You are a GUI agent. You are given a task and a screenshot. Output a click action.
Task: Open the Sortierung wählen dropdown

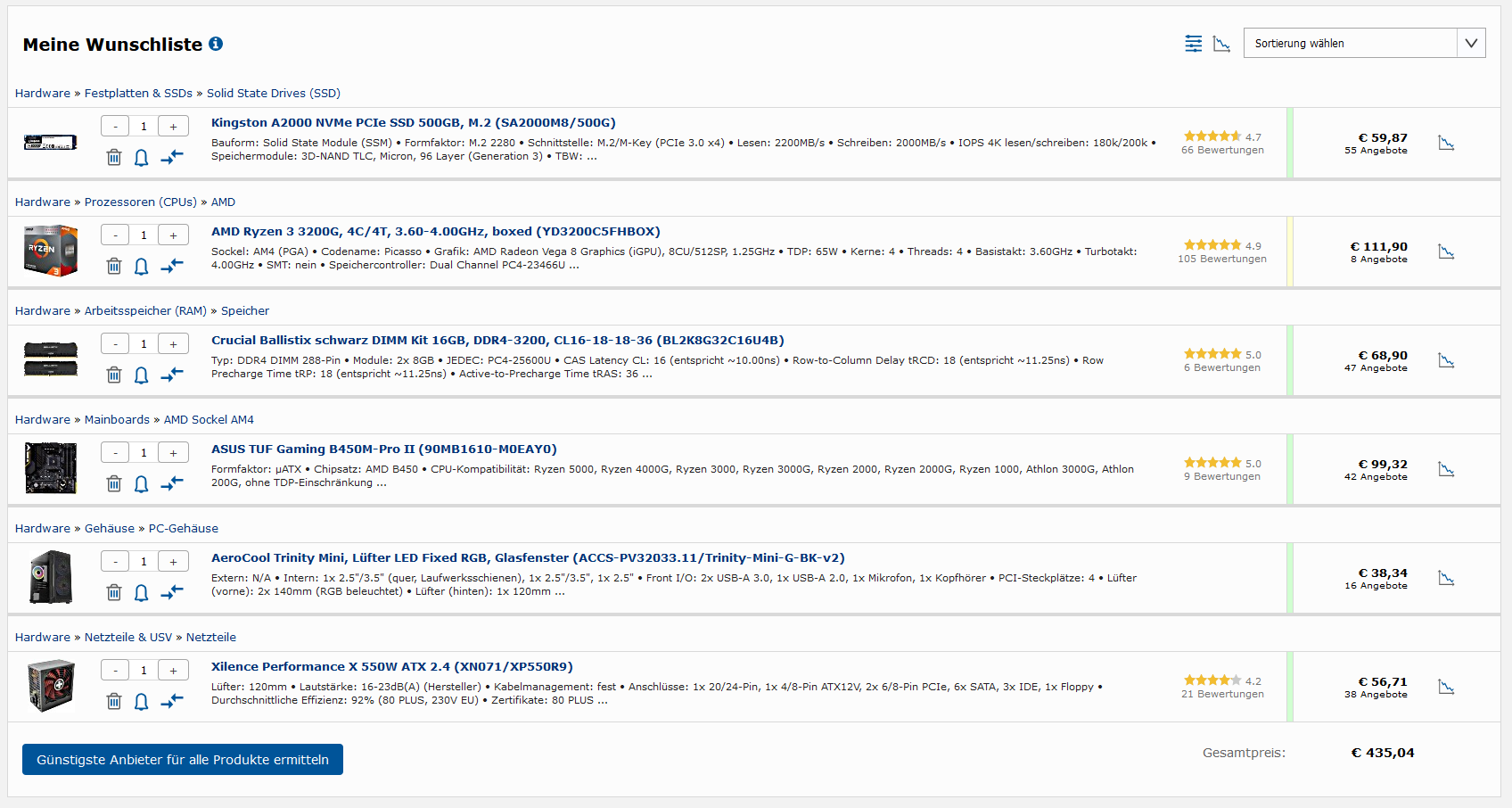click(1364, 43)
